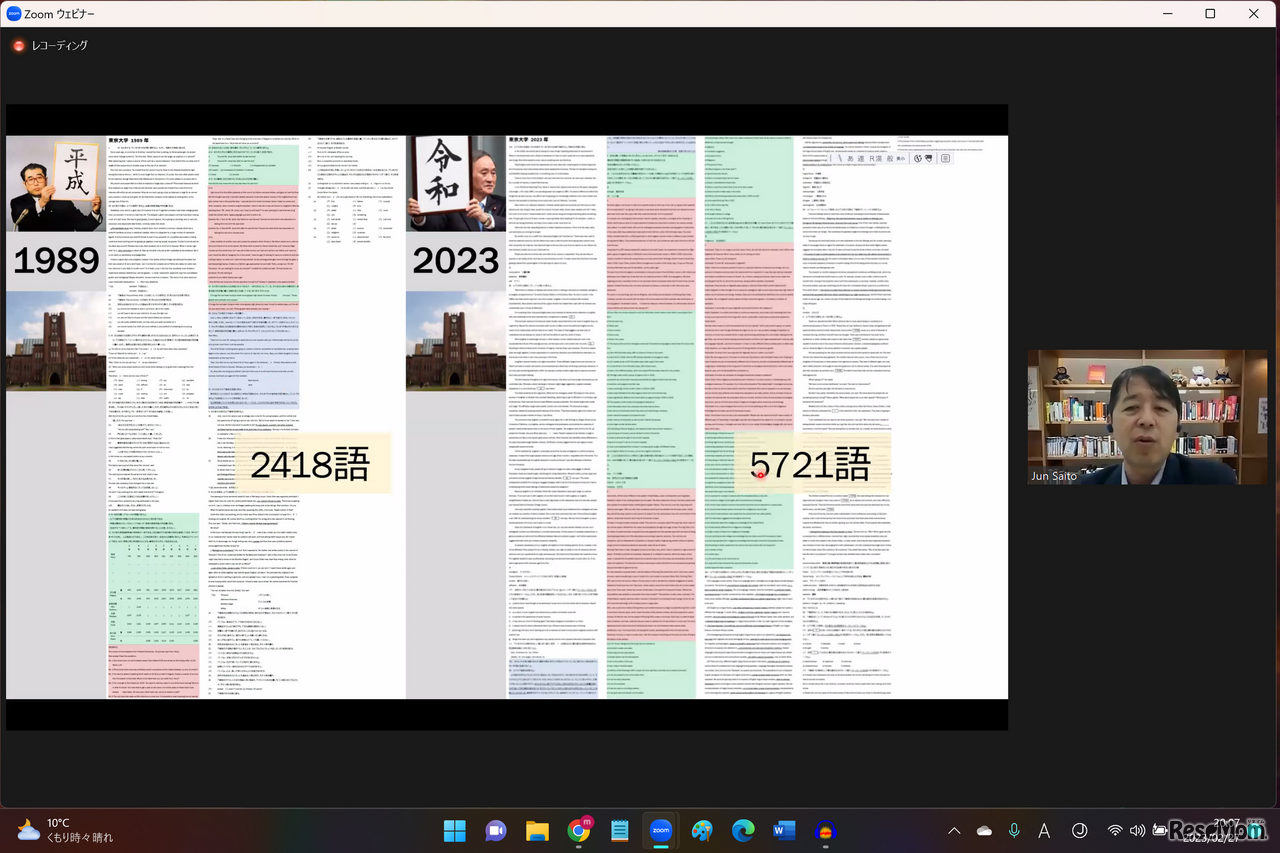This screenshot has height=853, width=1280.
Task: Click the OneDrive cloud tray icon
Action: [985, 831]
